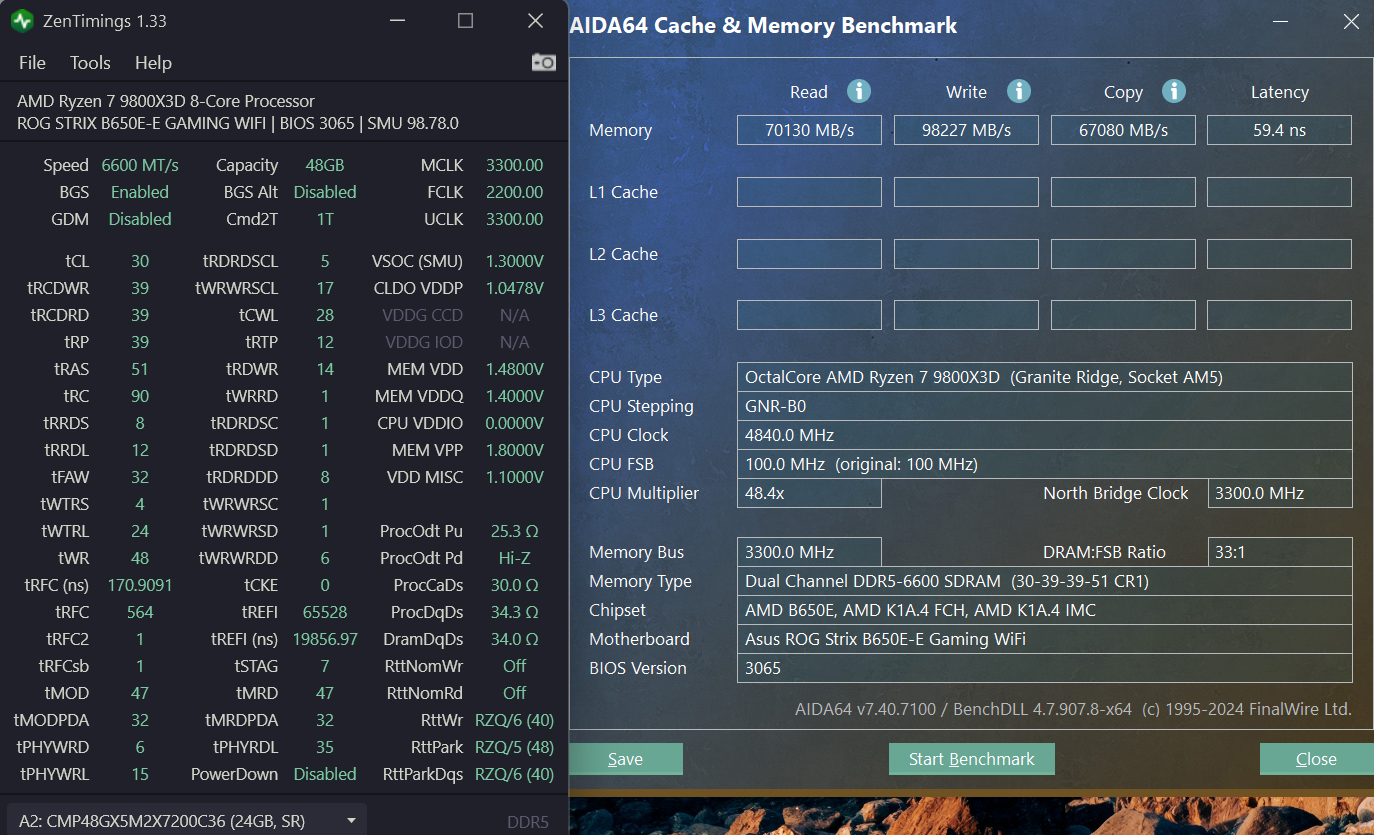Click the Cmd2T value 1T
Viewport: 1374px width, 835px height.
point(325,219)
